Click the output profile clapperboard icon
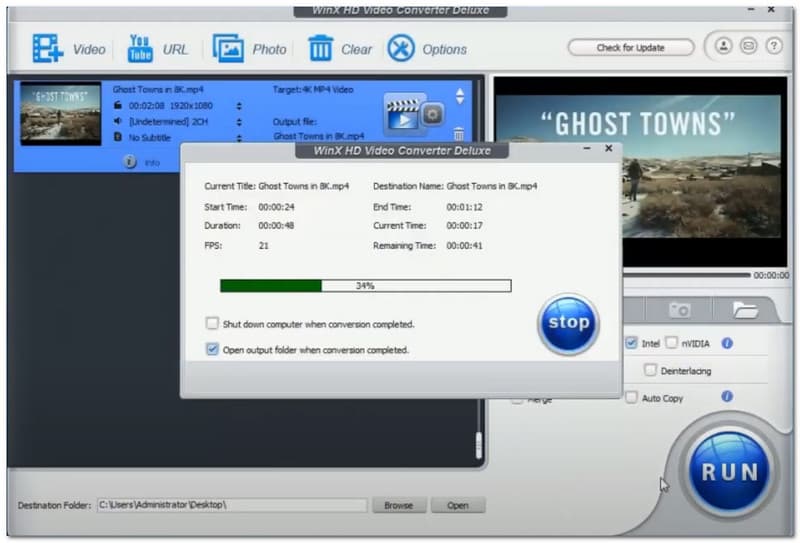This screenshot has height=543, width=800. [x=403, y=115]
